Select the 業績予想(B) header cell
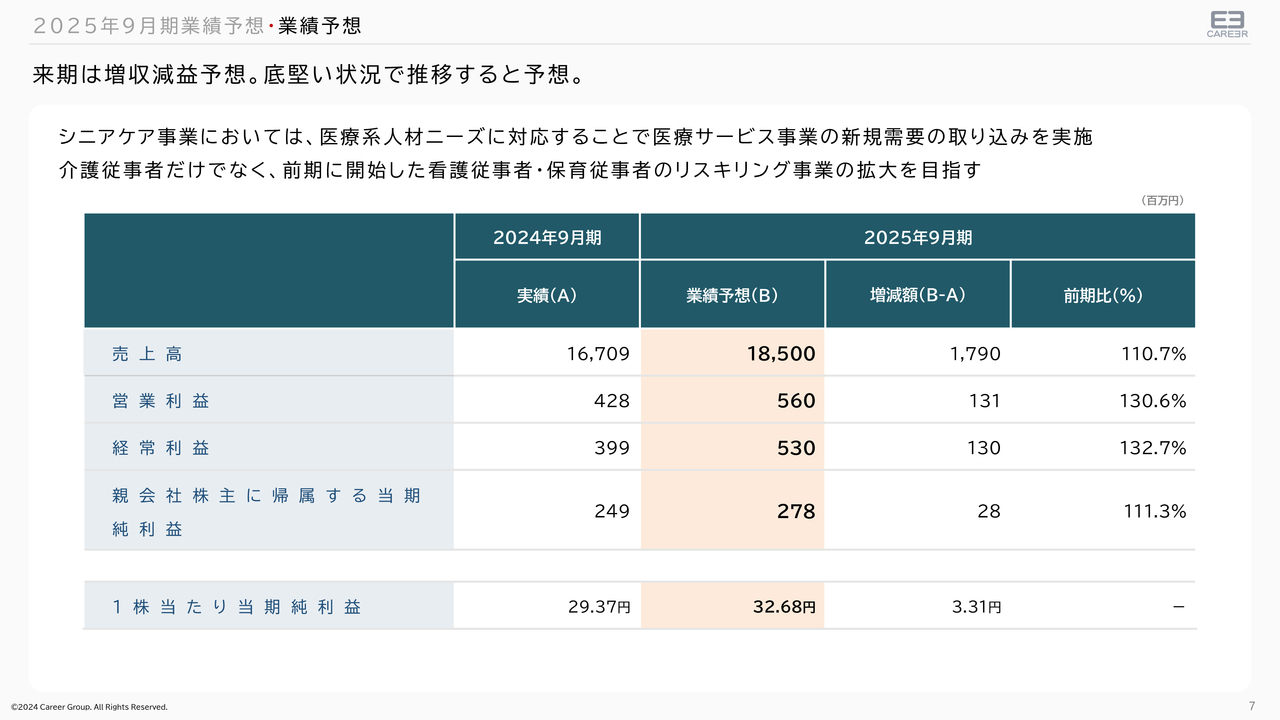The height and width of the screenshot is (720, 1280). (732, 295)
